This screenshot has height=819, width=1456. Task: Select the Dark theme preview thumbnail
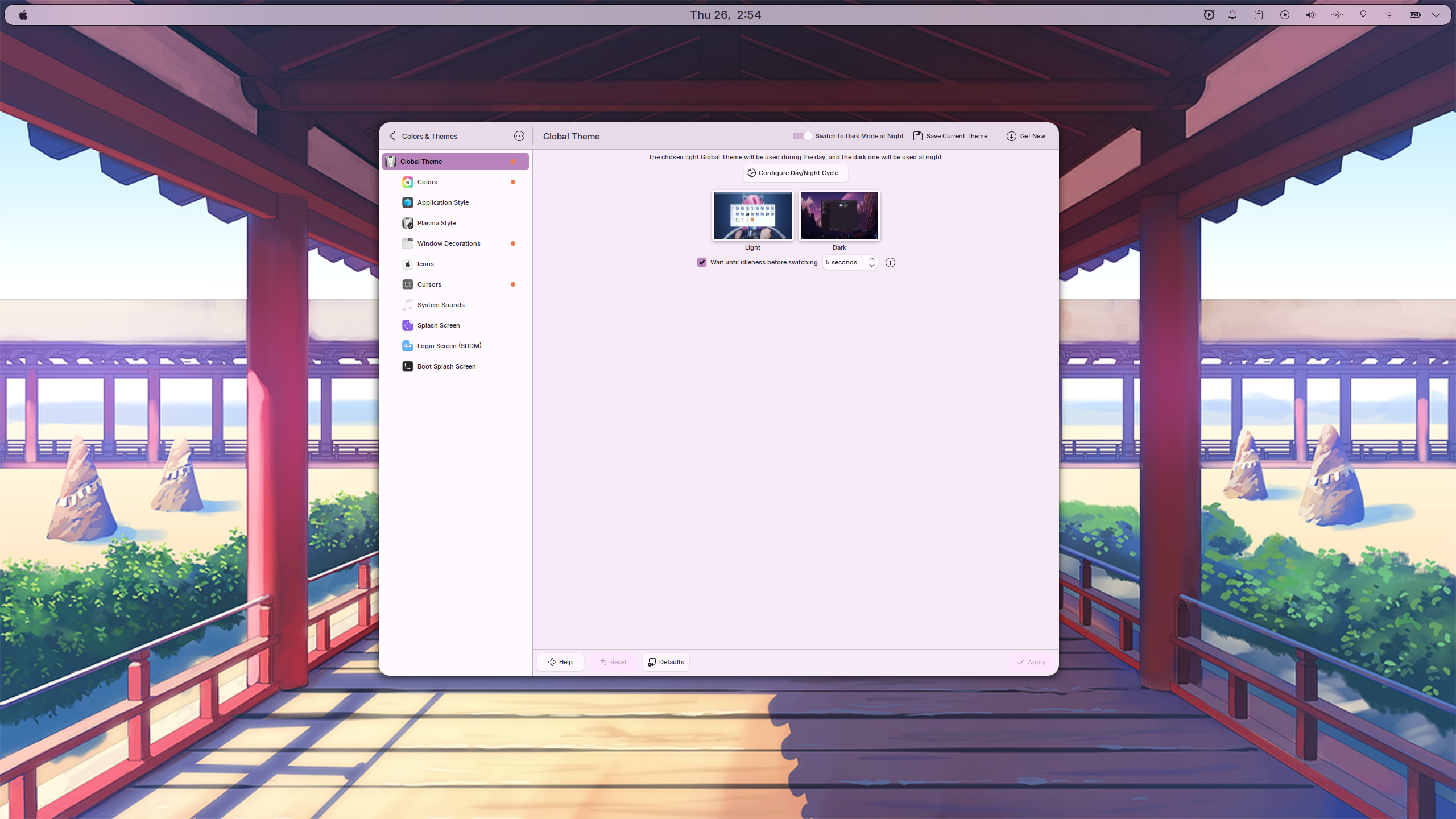click(x=839, y=216)
